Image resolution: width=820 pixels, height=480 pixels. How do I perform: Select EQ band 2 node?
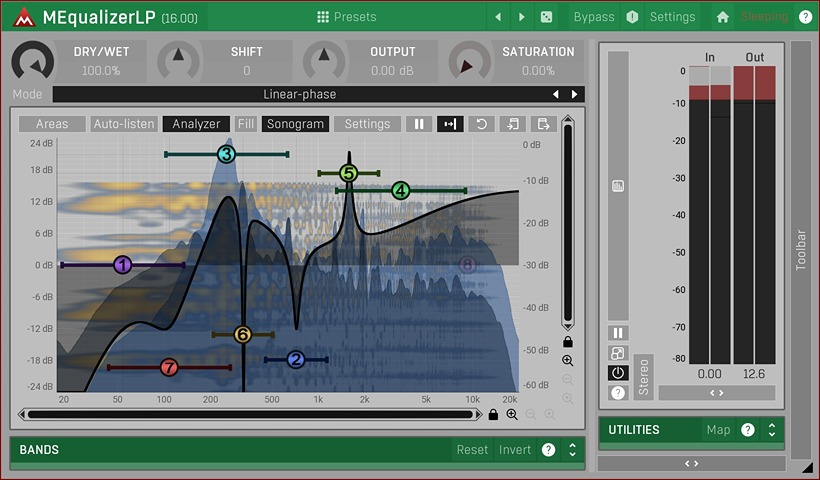[296, 359]
